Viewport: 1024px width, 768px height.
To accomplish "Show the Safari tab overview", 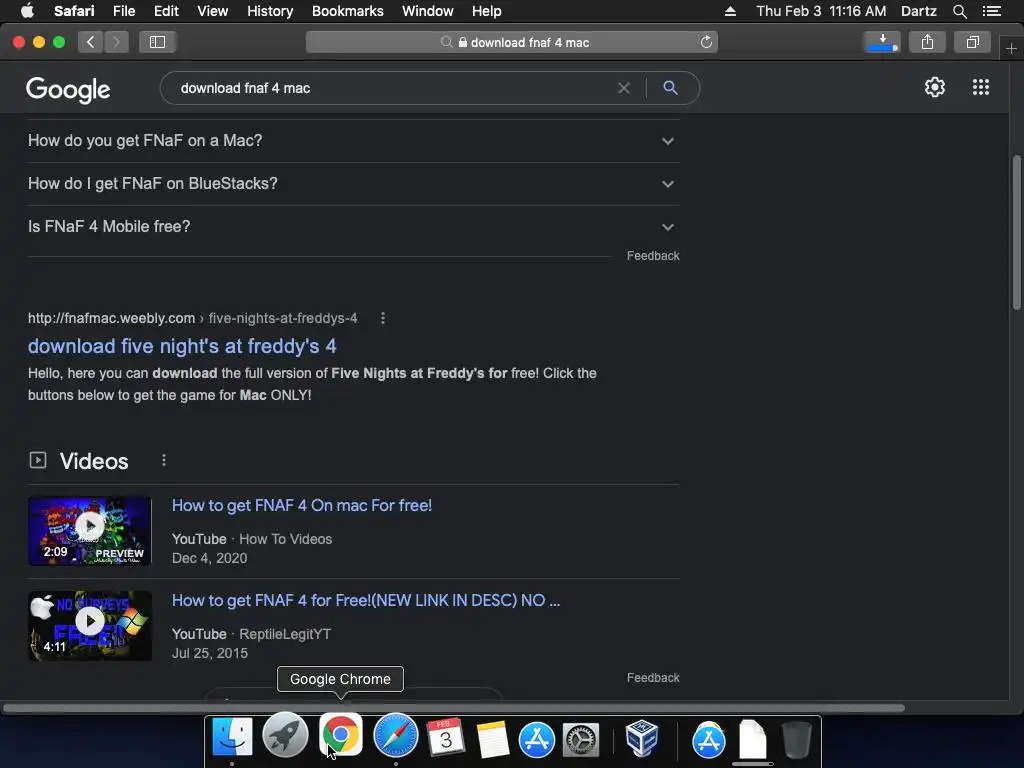I will point(972,42).
